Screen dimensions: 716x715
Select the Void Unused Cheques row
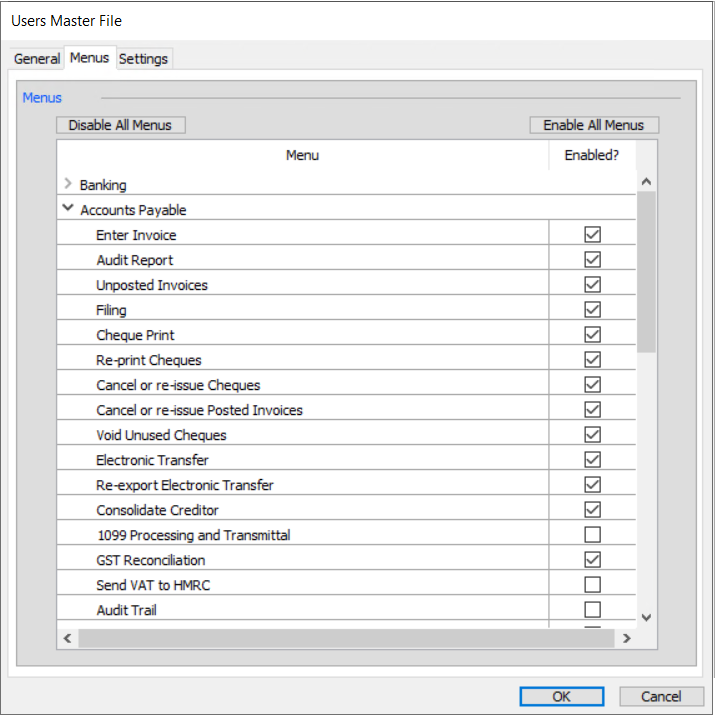[346, 435]
